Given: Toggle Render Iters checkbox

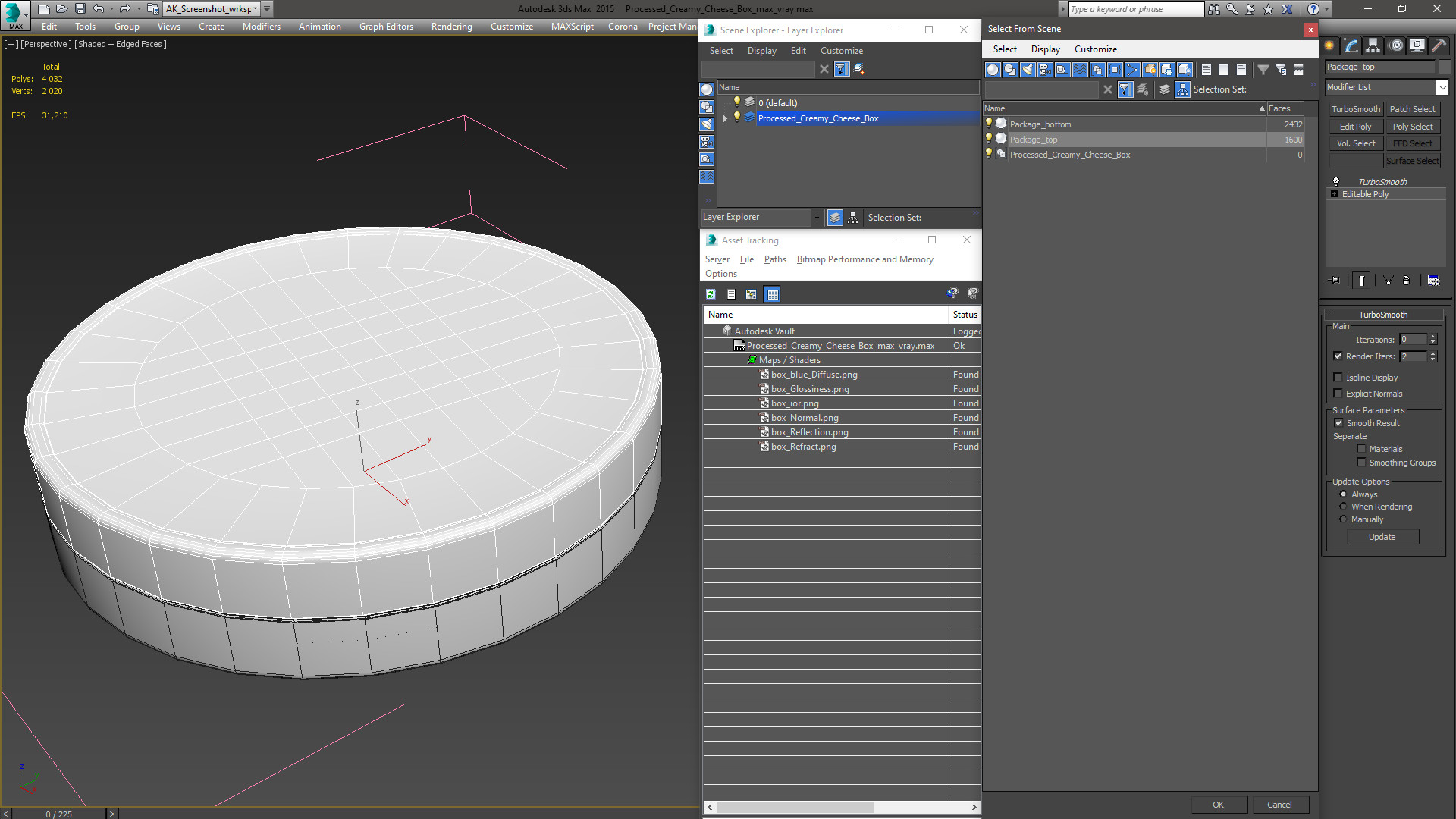Looking at the screenshot, I should point(1338,356).
